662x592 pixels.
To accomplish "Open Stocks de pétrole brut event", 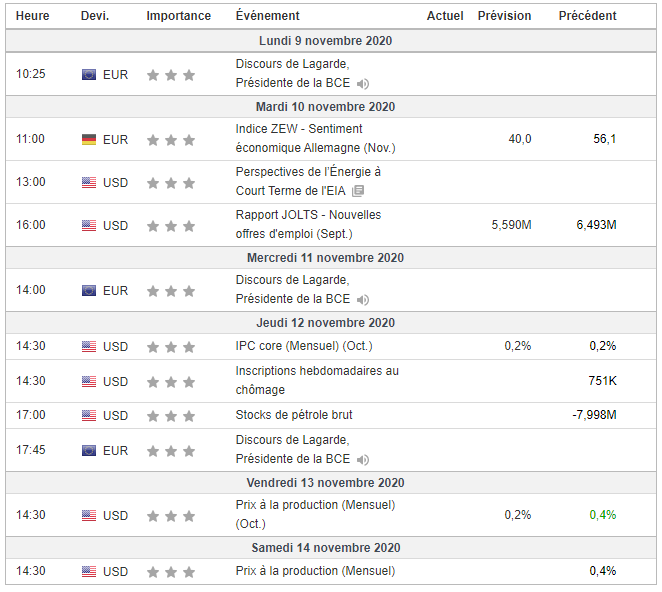I will (x=294, y=415).
